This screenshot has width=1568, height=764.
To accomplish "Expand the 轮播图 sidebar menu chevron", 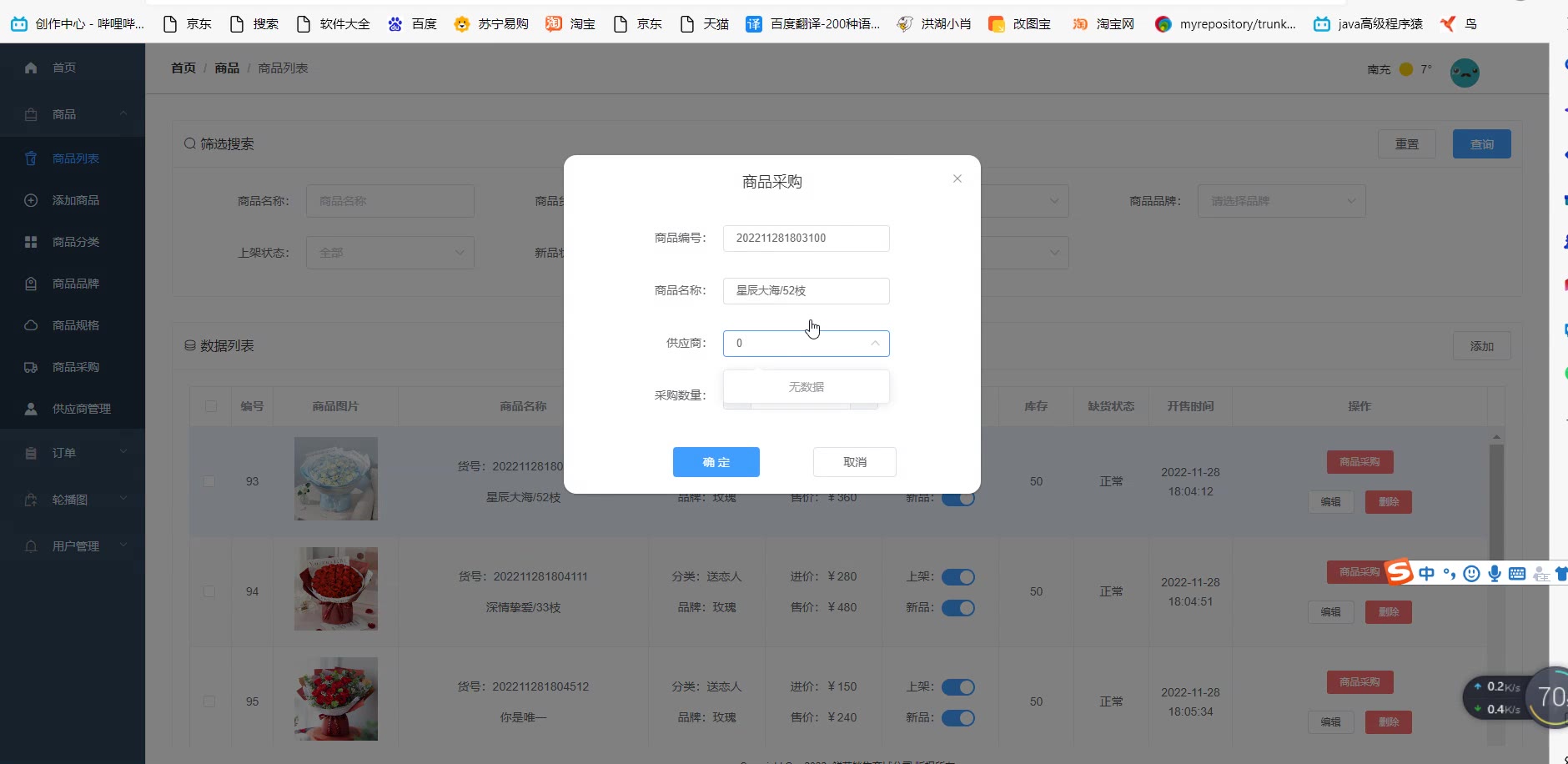I will [x=123, y=499].
